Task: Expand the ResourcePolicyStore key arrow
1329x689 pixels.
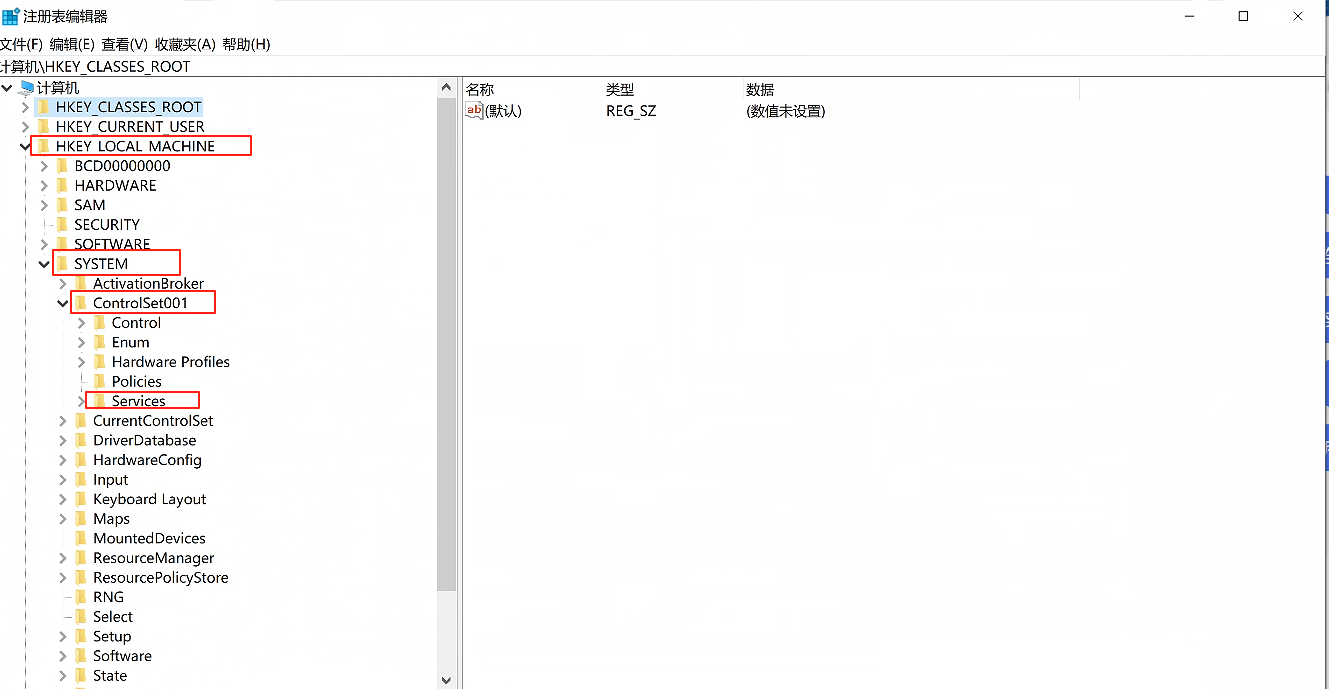Action: pos(63,578)
